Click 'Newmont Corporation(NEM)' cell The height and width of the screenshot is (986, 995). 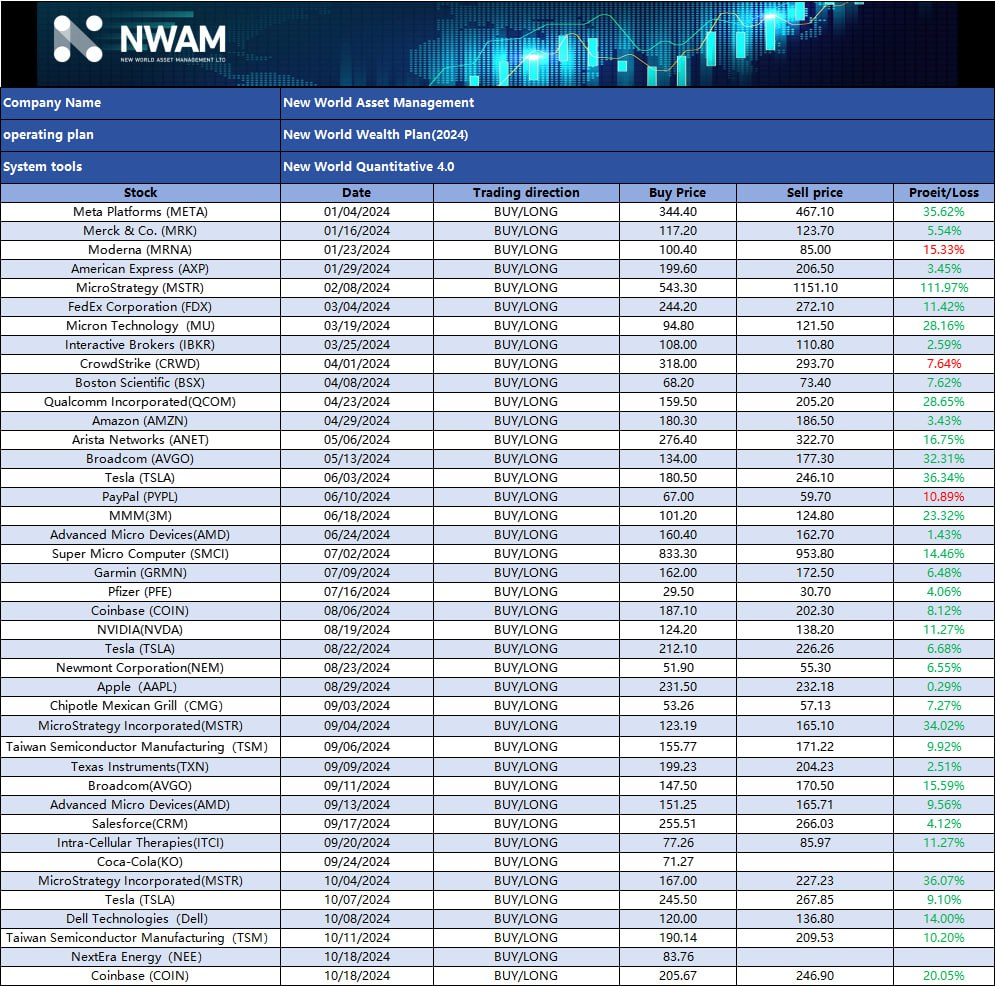pos(140,669)
